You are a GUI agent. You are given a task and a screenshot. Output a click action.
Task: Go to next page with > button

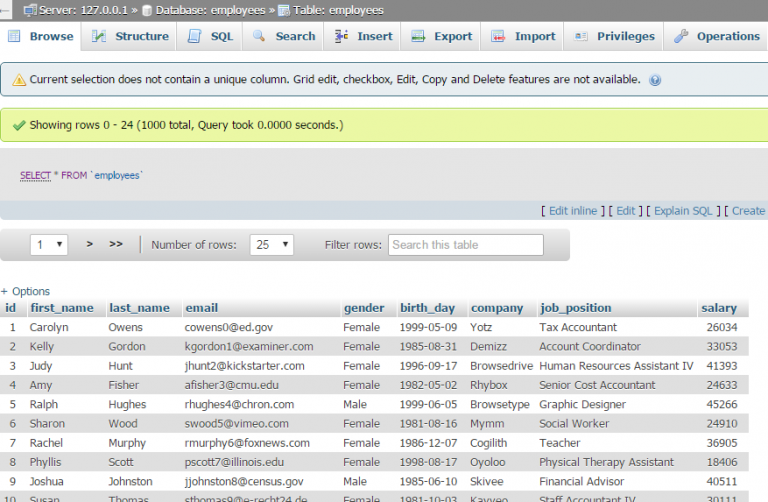pyautogui.click(x=90, y=244)
